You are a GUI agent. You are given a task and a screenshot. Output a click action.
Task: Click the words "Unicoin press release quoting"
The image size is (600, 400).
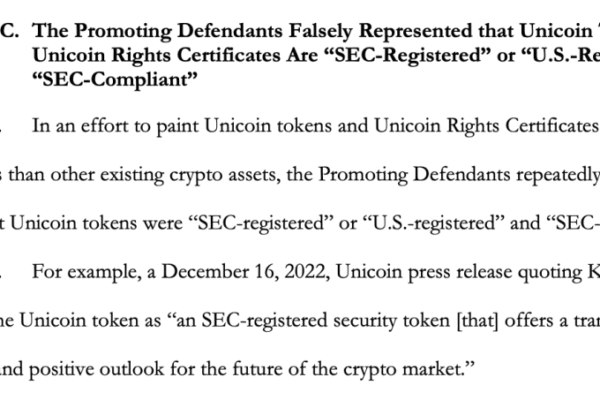pyautogui.click(x=459, y=273)
